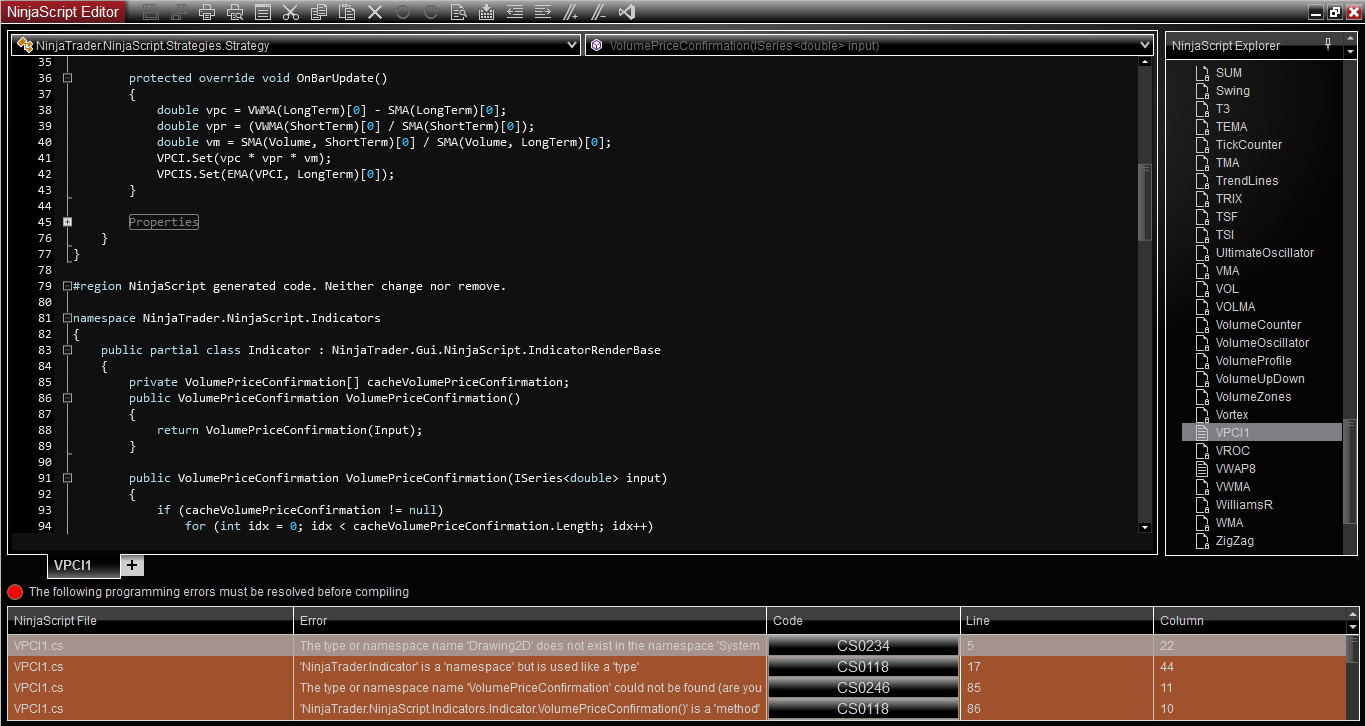Click the Copy icon in the toolbar
The width and height of the screenshot is (1365, 726).
point(319,12)
